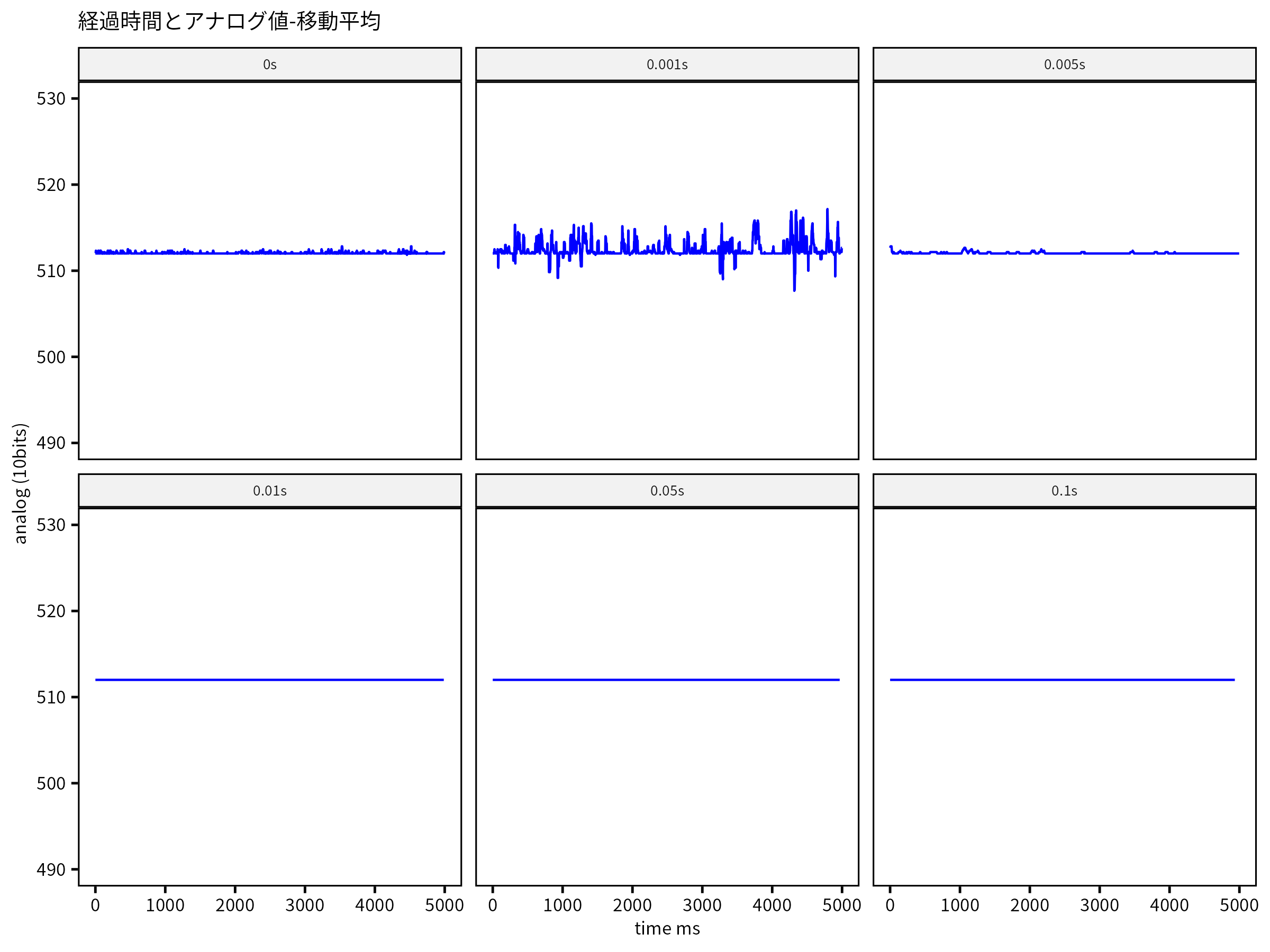Click the flat blue line in 0.01s panel
The image size is (1270, 952).
(x=269, y=680)
